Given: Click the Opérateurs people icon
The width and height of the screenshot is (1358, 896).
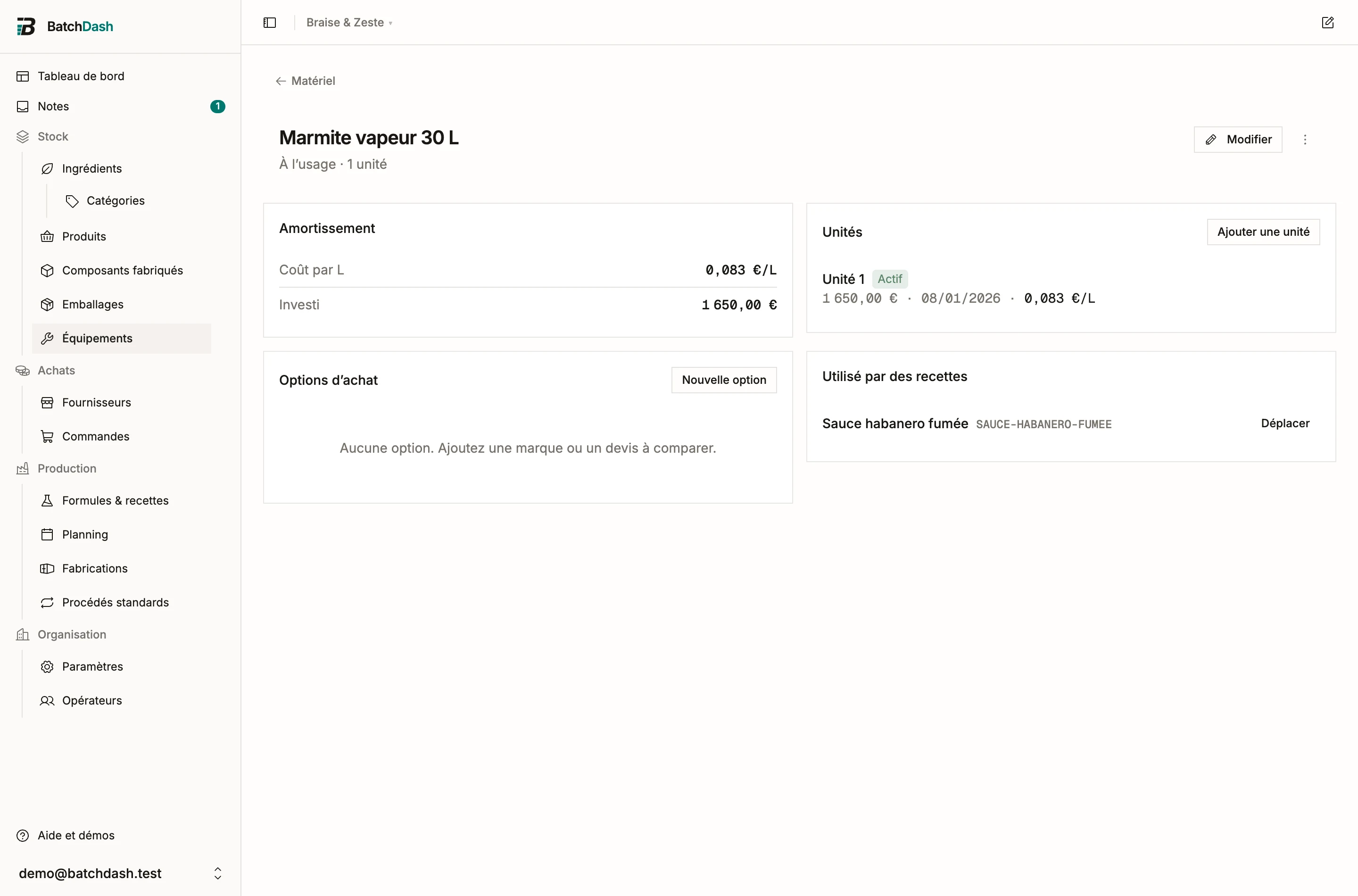Looking at the screenshot, I should (x=48, y=701).
